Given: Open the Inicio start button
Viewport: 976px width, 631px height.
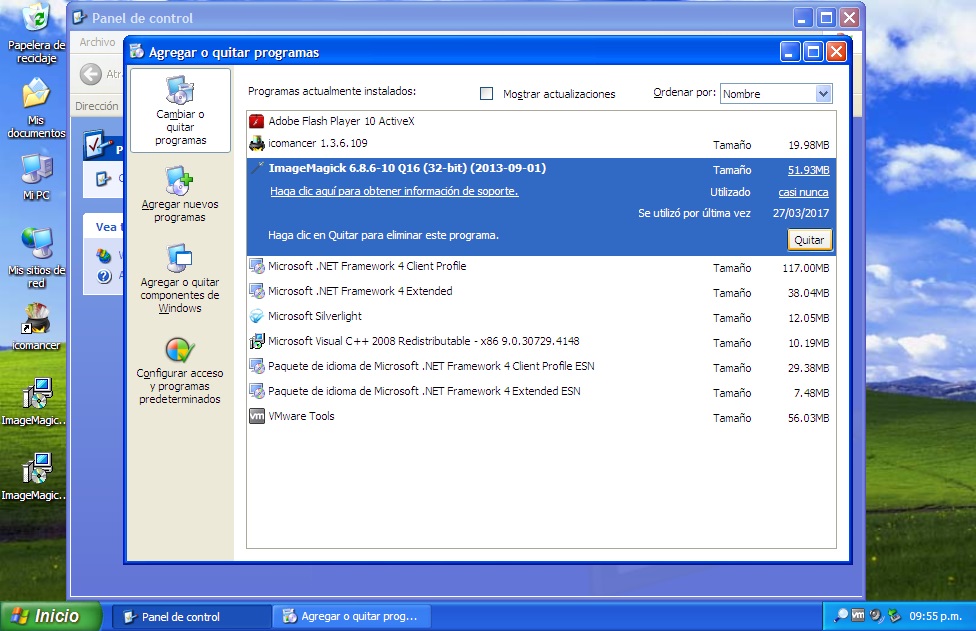Looking at the screenshot, I should [x=50, y=616].
